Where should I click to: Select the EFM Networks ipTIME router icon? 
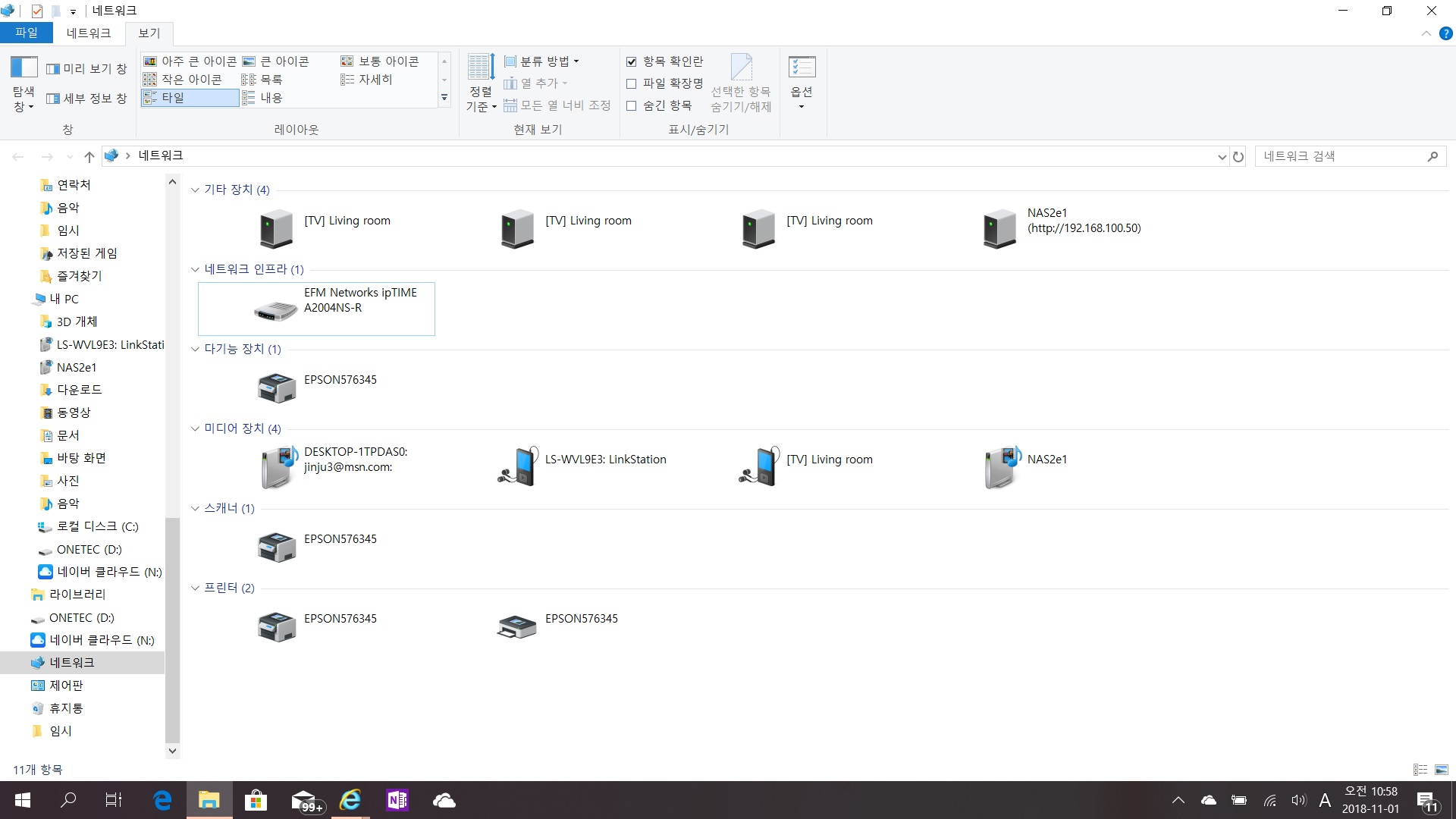(x=276, y=311)
